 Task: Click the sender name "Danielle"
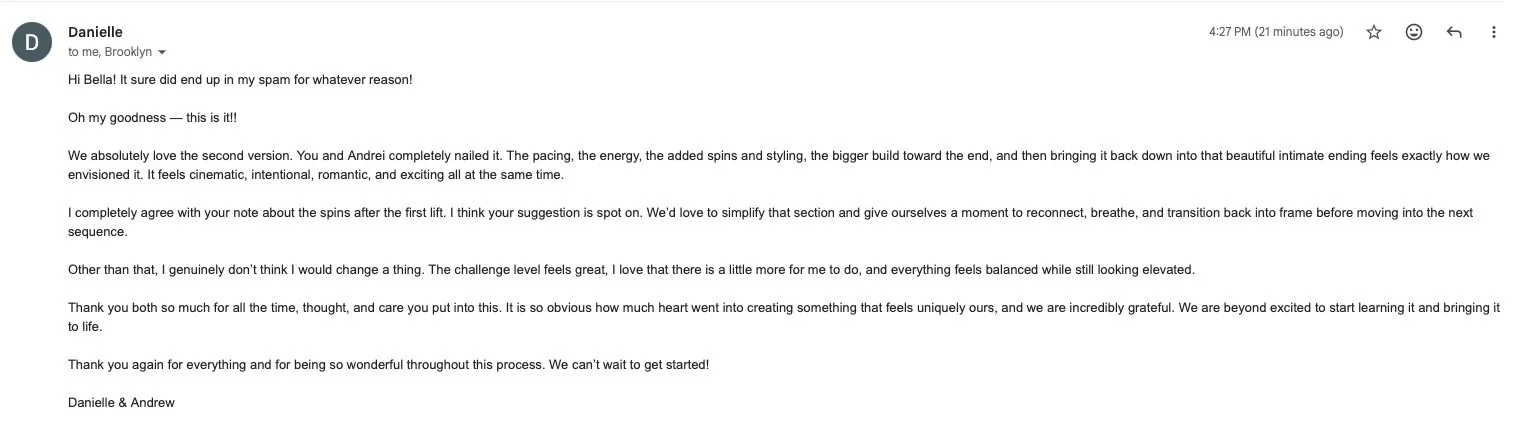pyautogui.click(x=95, y=32)
